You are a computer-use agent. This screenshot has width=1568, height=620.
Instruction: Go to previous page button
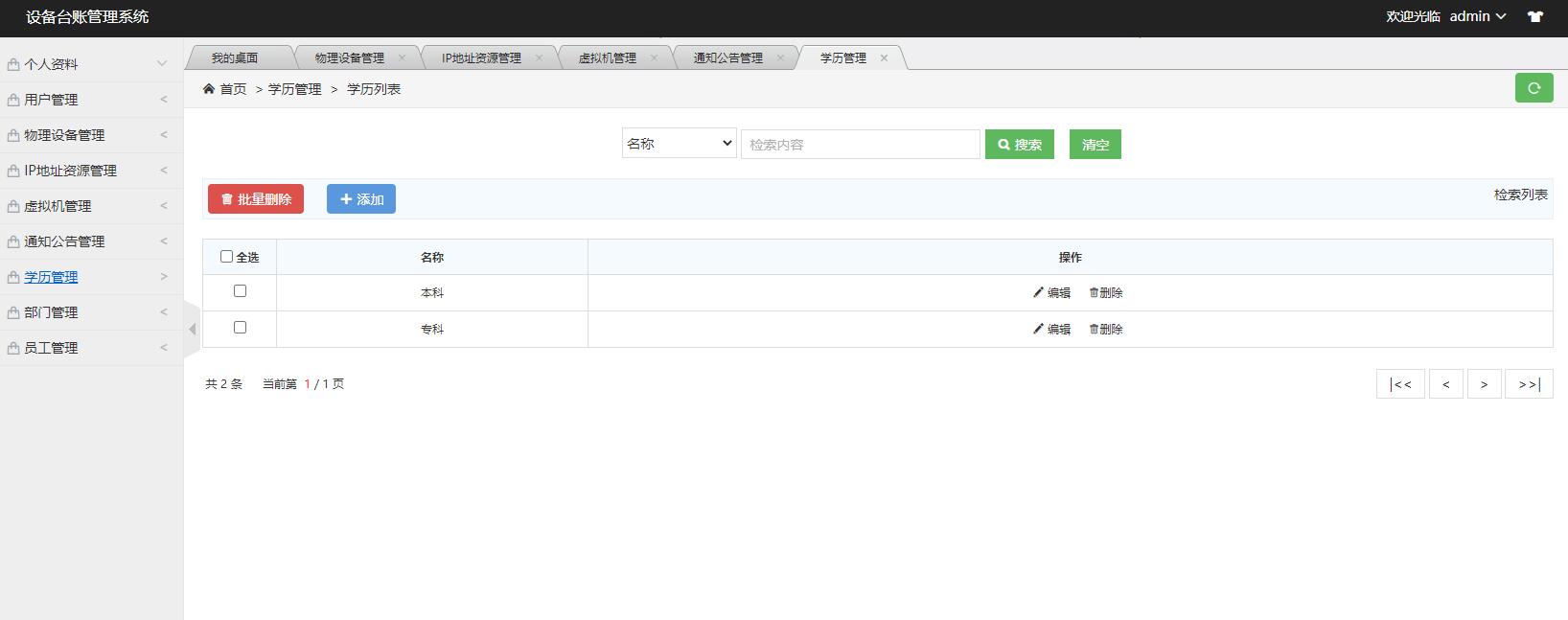[1446, 383]
